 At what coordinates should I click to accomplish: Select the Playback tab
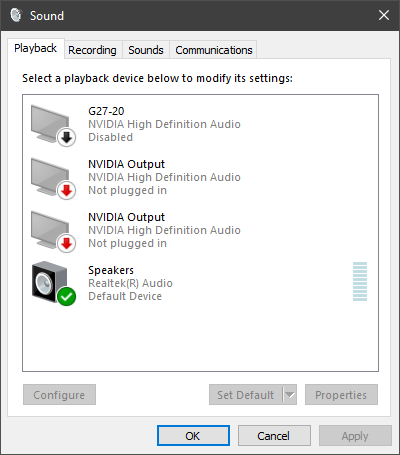coord(36,48)
